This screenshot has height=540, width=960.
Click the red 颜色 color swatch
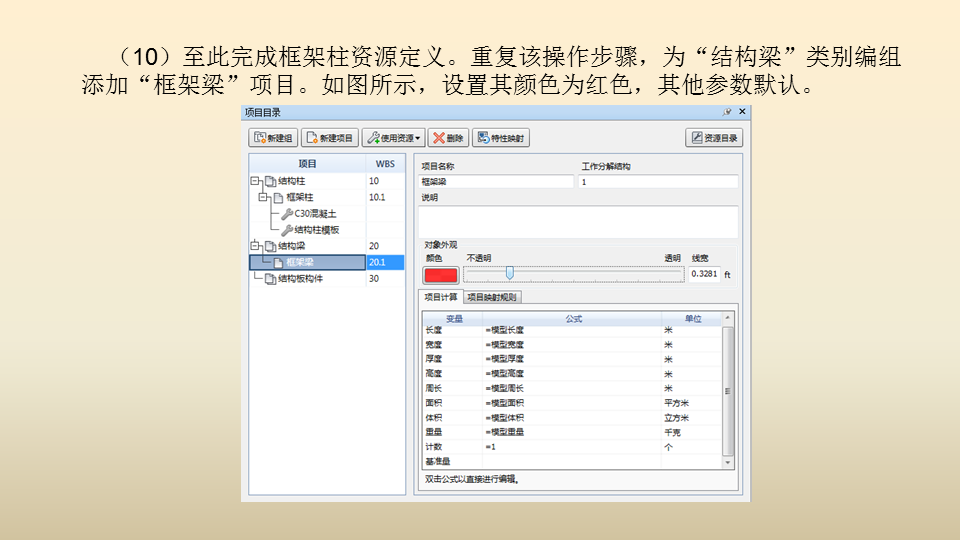tap(440, 276)
